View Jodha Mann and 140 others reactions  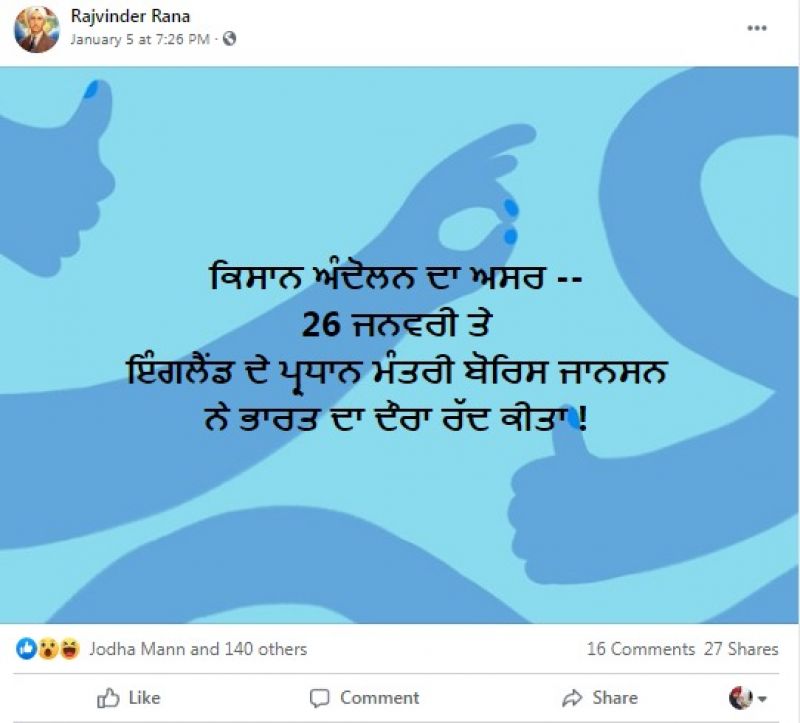click(198, 649)
